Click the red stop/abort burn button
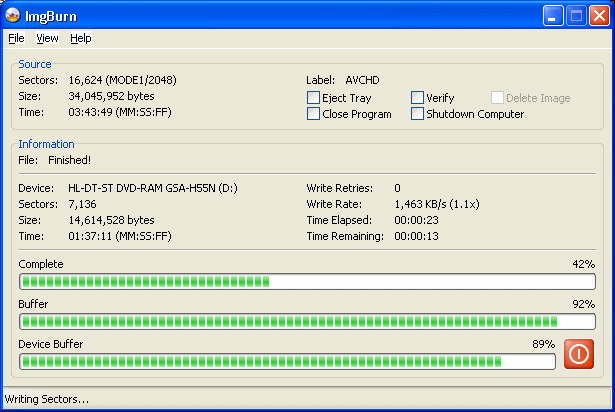 point(579,354)
